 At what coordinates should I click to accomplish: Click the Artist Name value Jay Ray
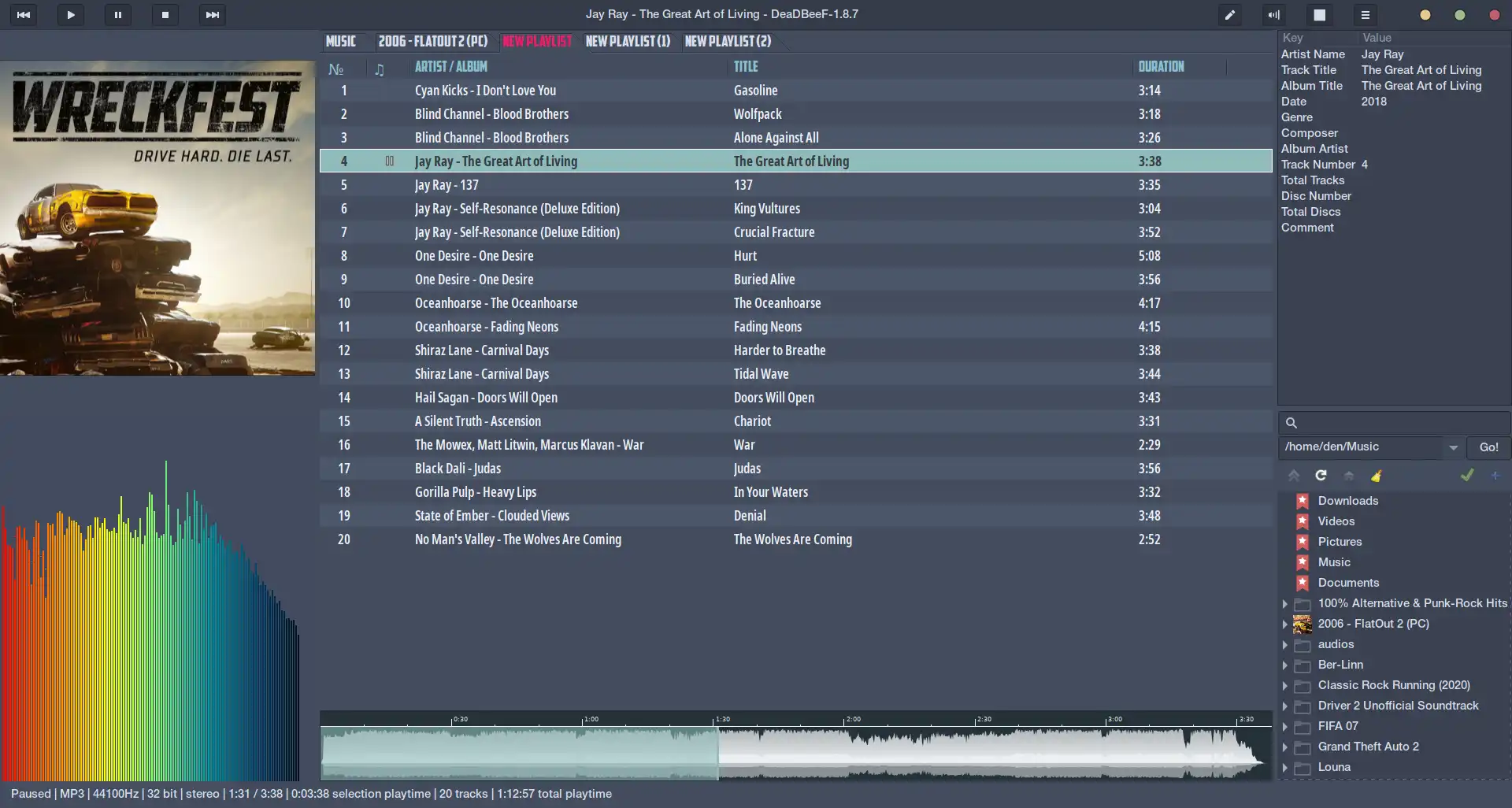pyautogui.click(x=1382, y=54)
